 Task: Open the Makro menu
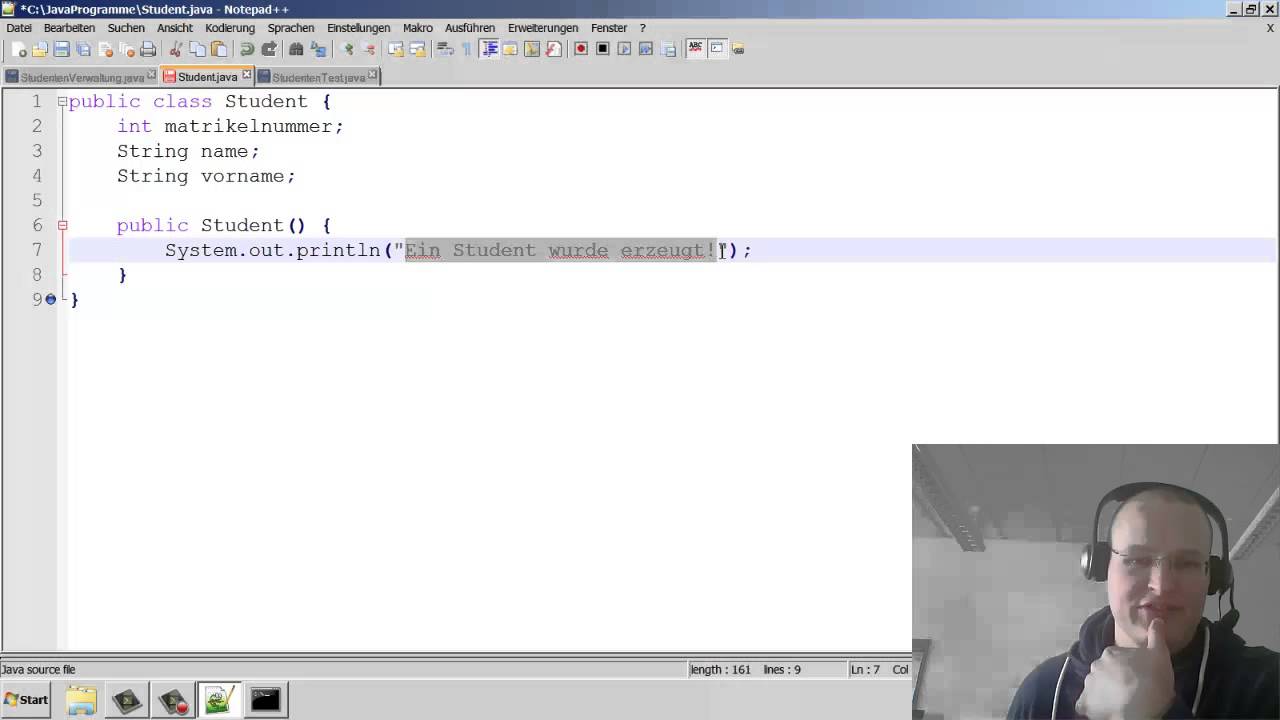(x=418, y=28)
